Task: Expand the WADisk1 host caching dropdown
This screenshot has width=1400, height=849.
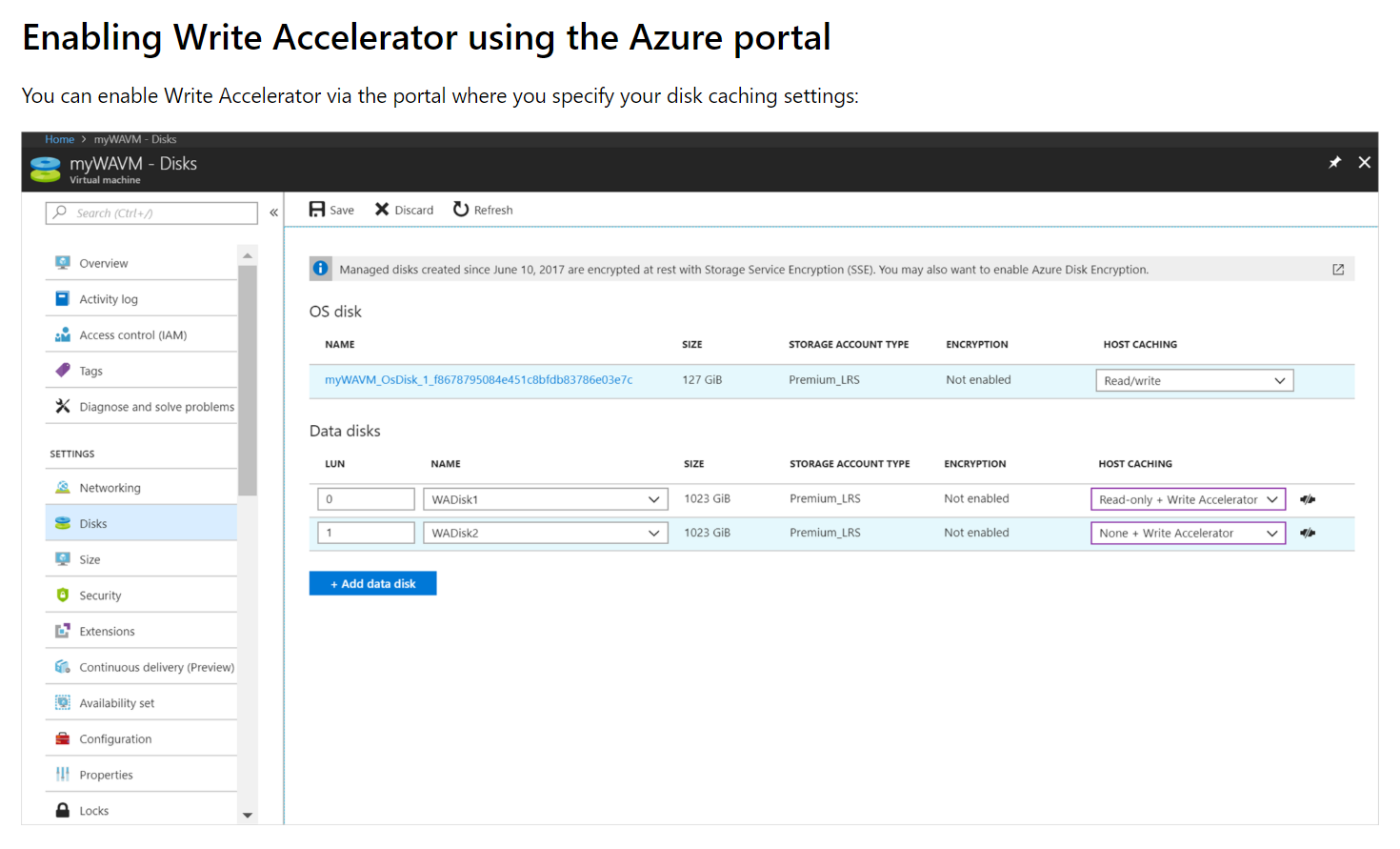Action: (1188, 499)
